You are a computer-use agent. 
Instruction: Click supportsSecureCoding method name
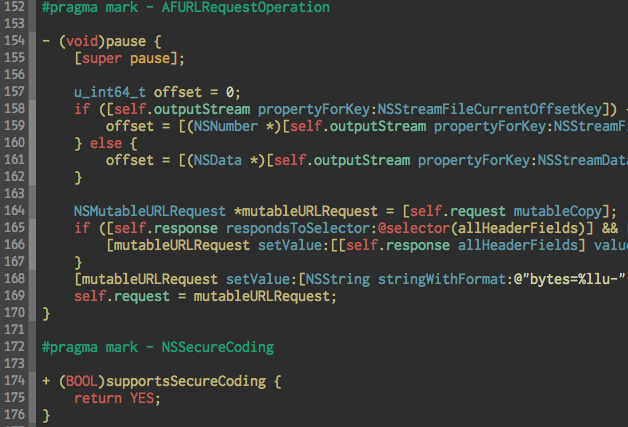point(186,381)
